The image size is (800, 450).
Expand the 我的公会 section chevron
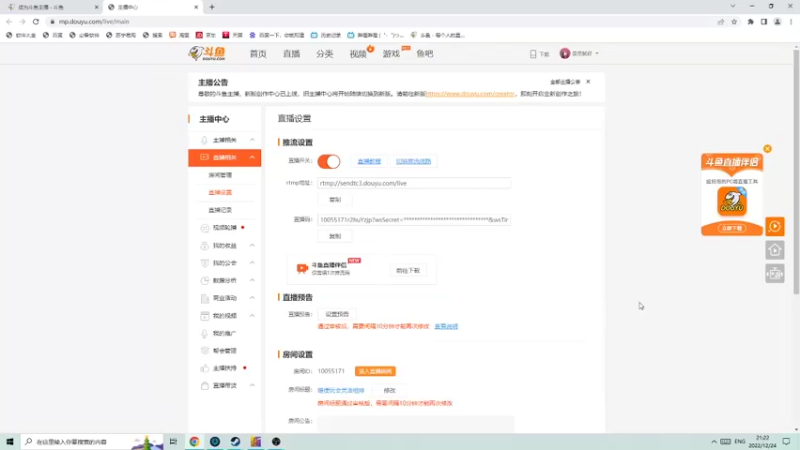(252, 263)
